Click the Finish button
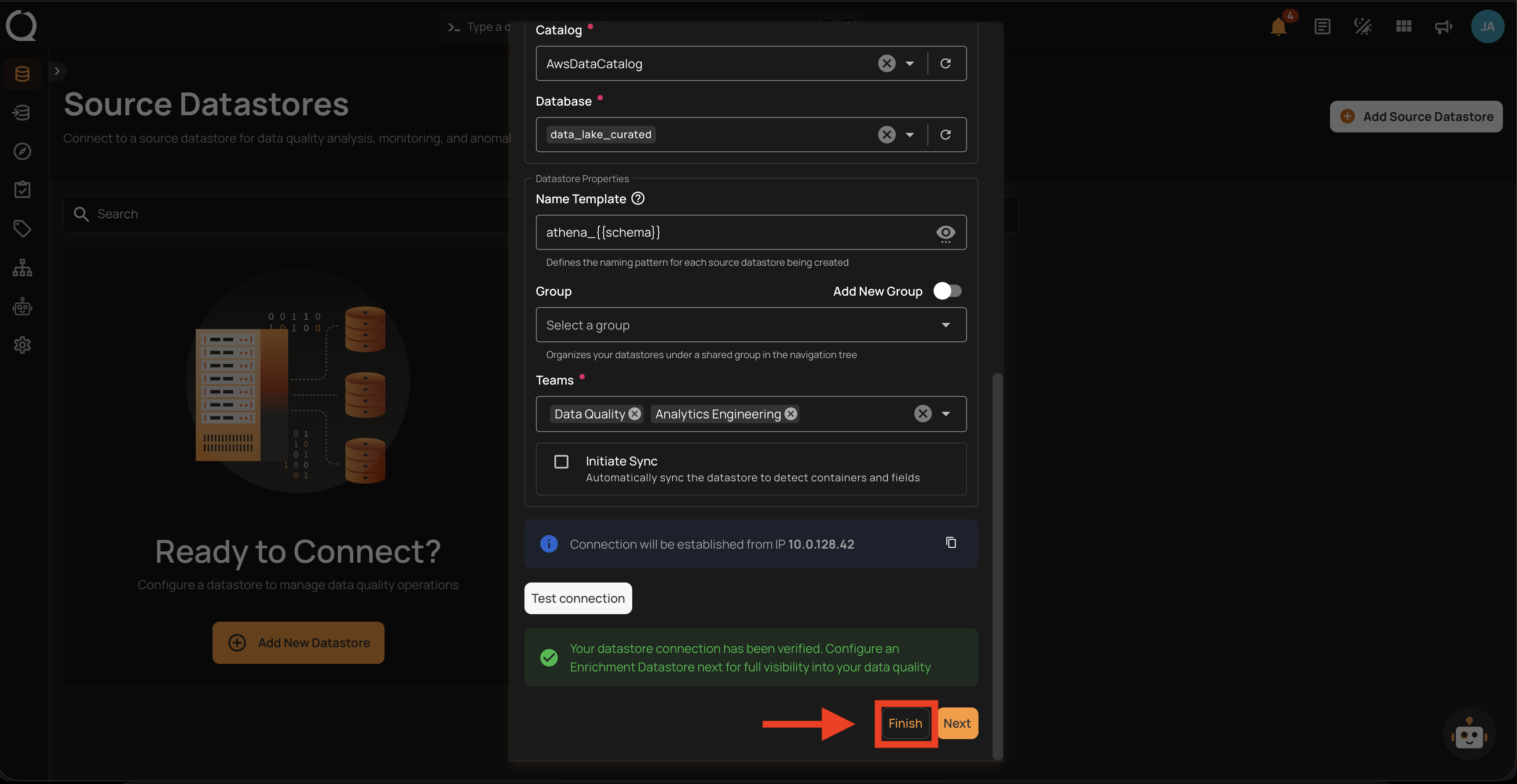The height and width of the screenshot is (784, 1517). 905,723
